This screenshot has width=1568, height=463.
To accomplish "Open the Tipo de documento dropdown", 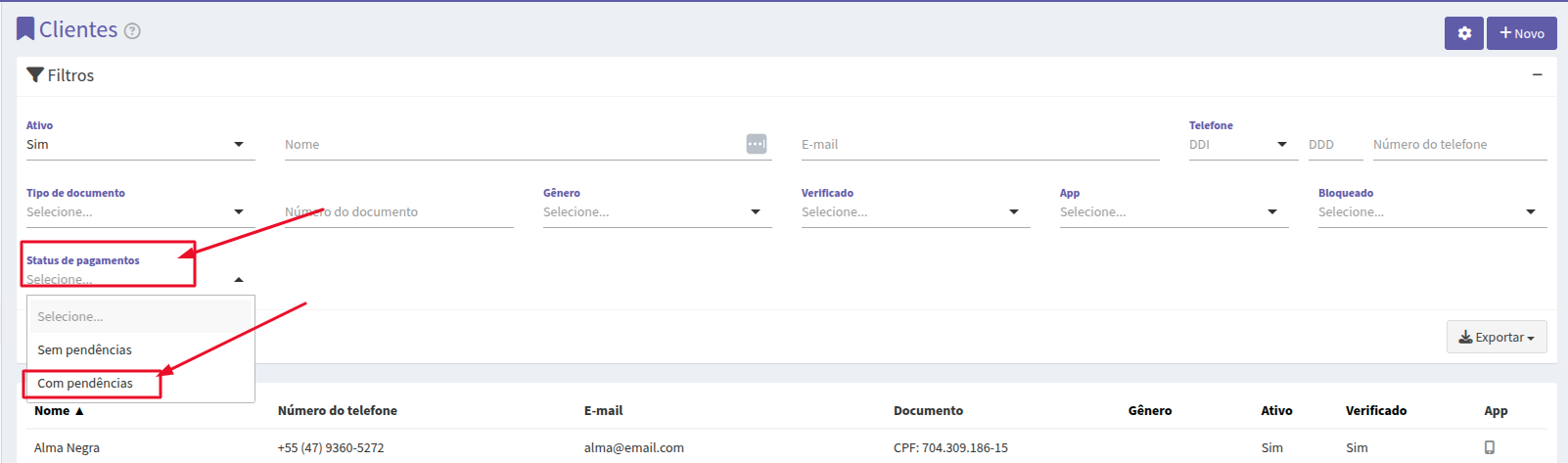I will [x=140, y=212].
